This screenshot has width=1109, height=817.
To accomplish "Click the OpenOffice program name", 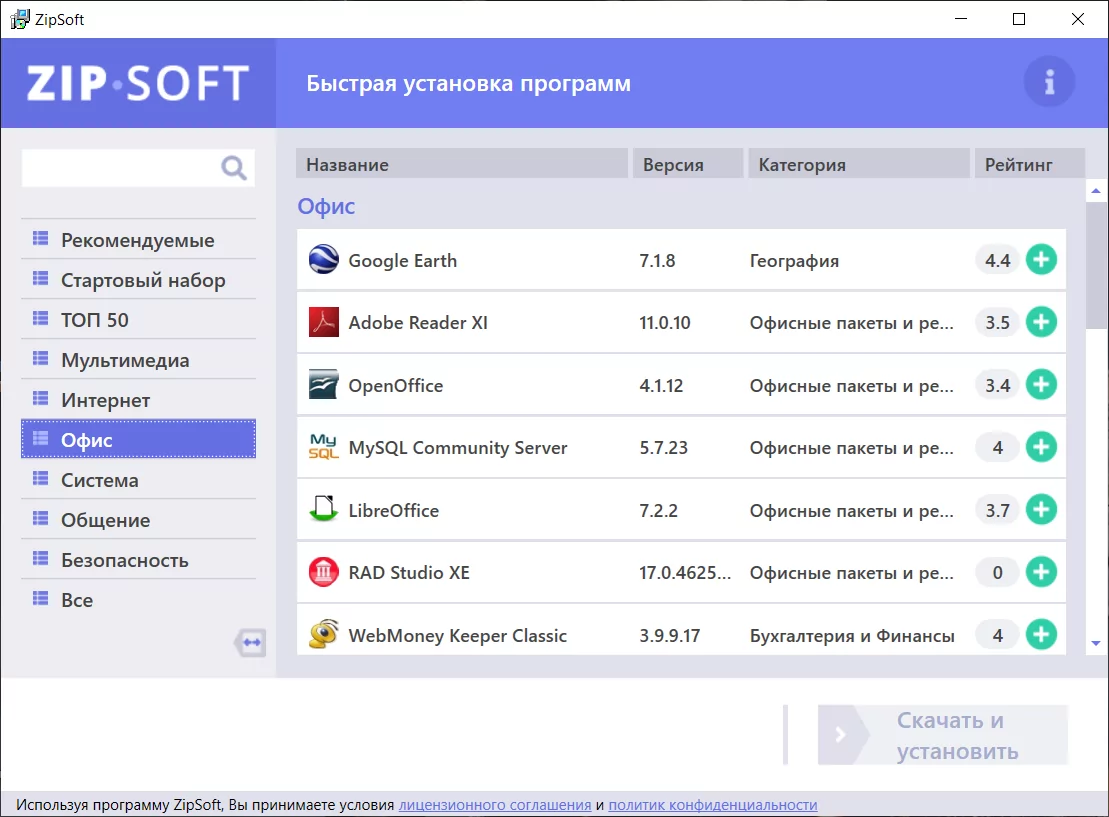I will pos(395,386).
